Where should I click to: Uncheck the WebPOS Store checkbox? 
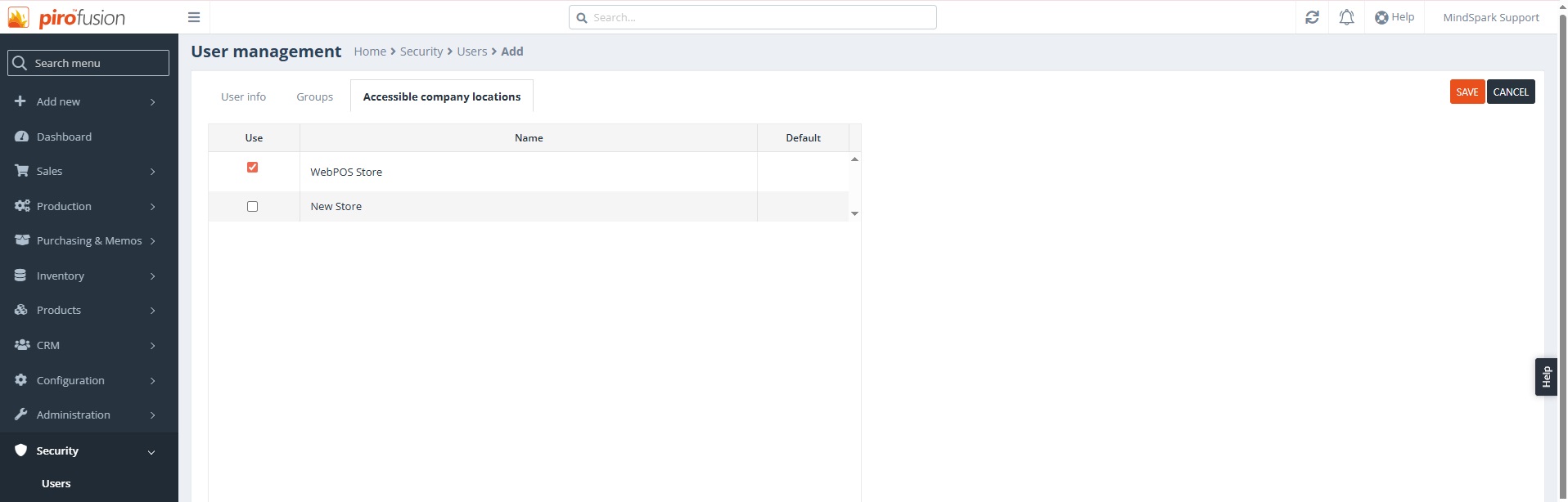[252, 168]
